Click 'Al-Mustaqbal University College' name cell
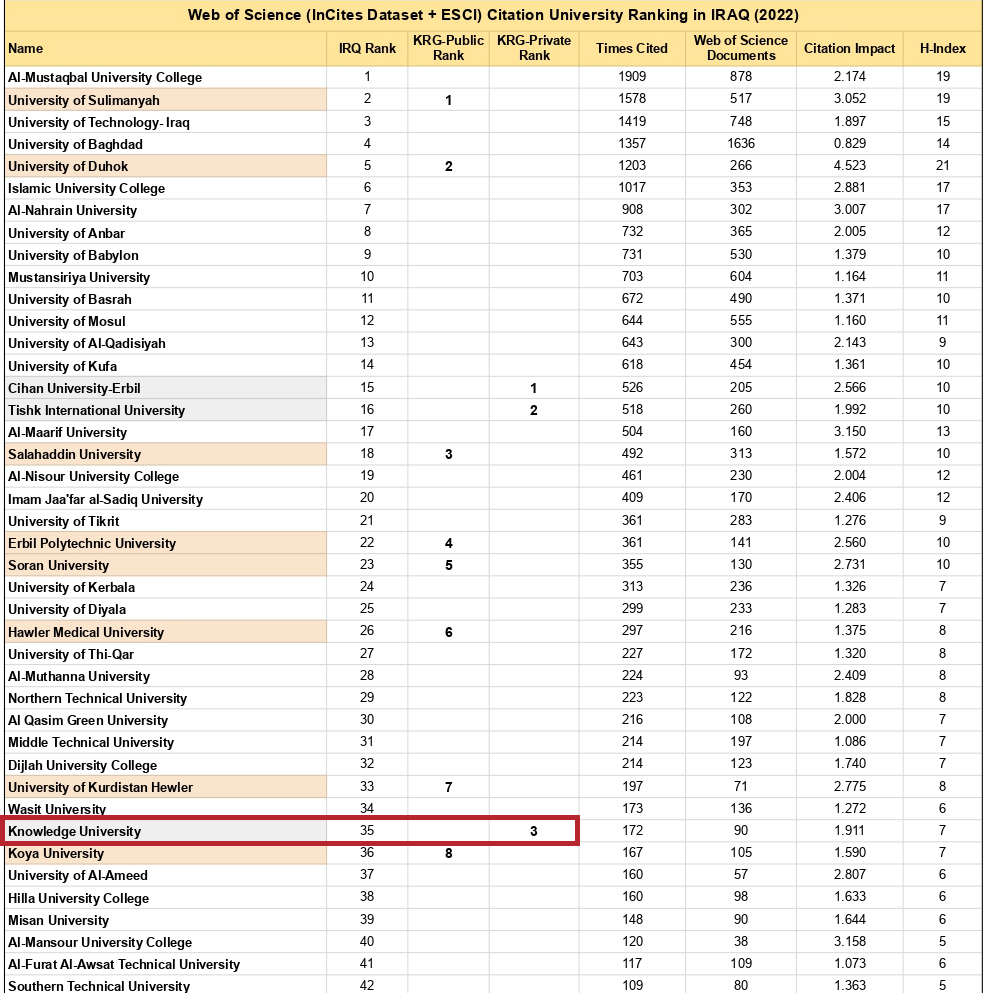Screen dimensions: 986x993 pos(166,77)
